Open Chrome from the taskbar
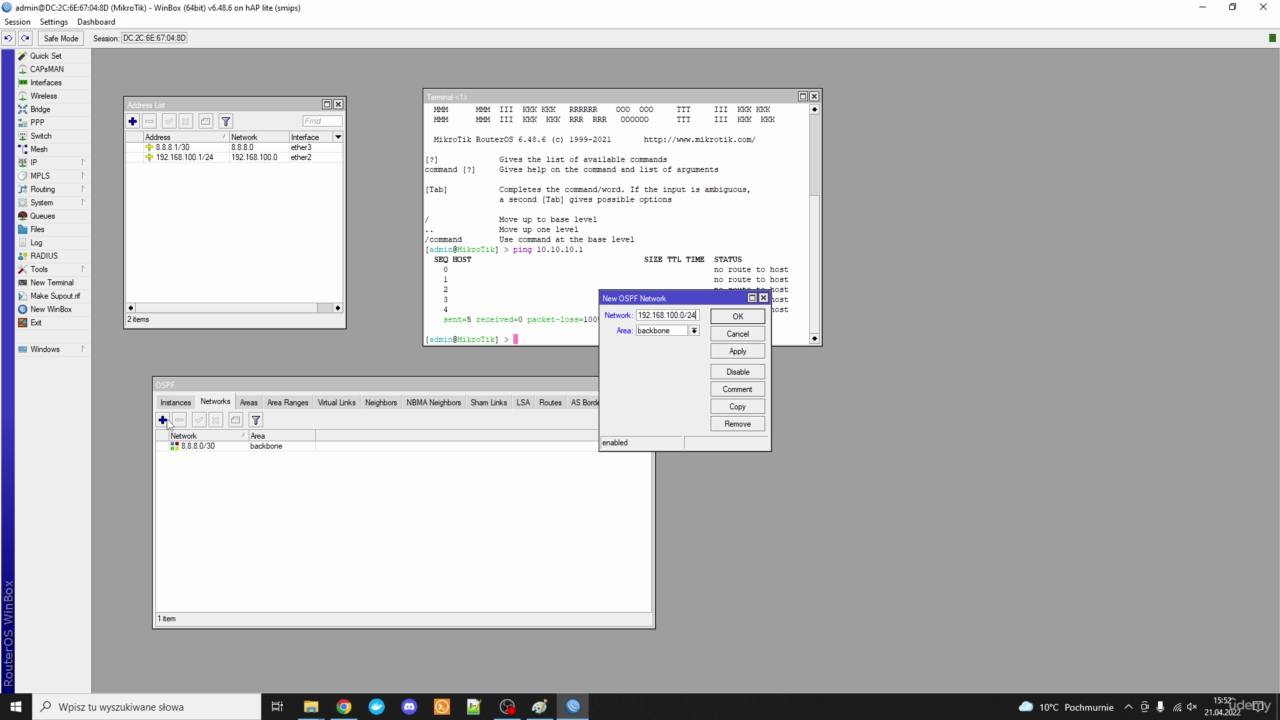Viewport: 1280px width, 720px height. 343,707
